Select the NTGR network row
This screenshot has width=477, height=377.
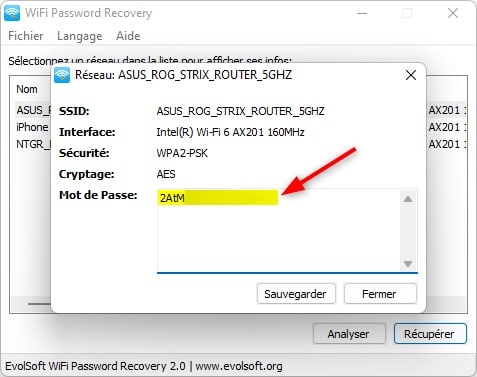click(x=32, y=144)
